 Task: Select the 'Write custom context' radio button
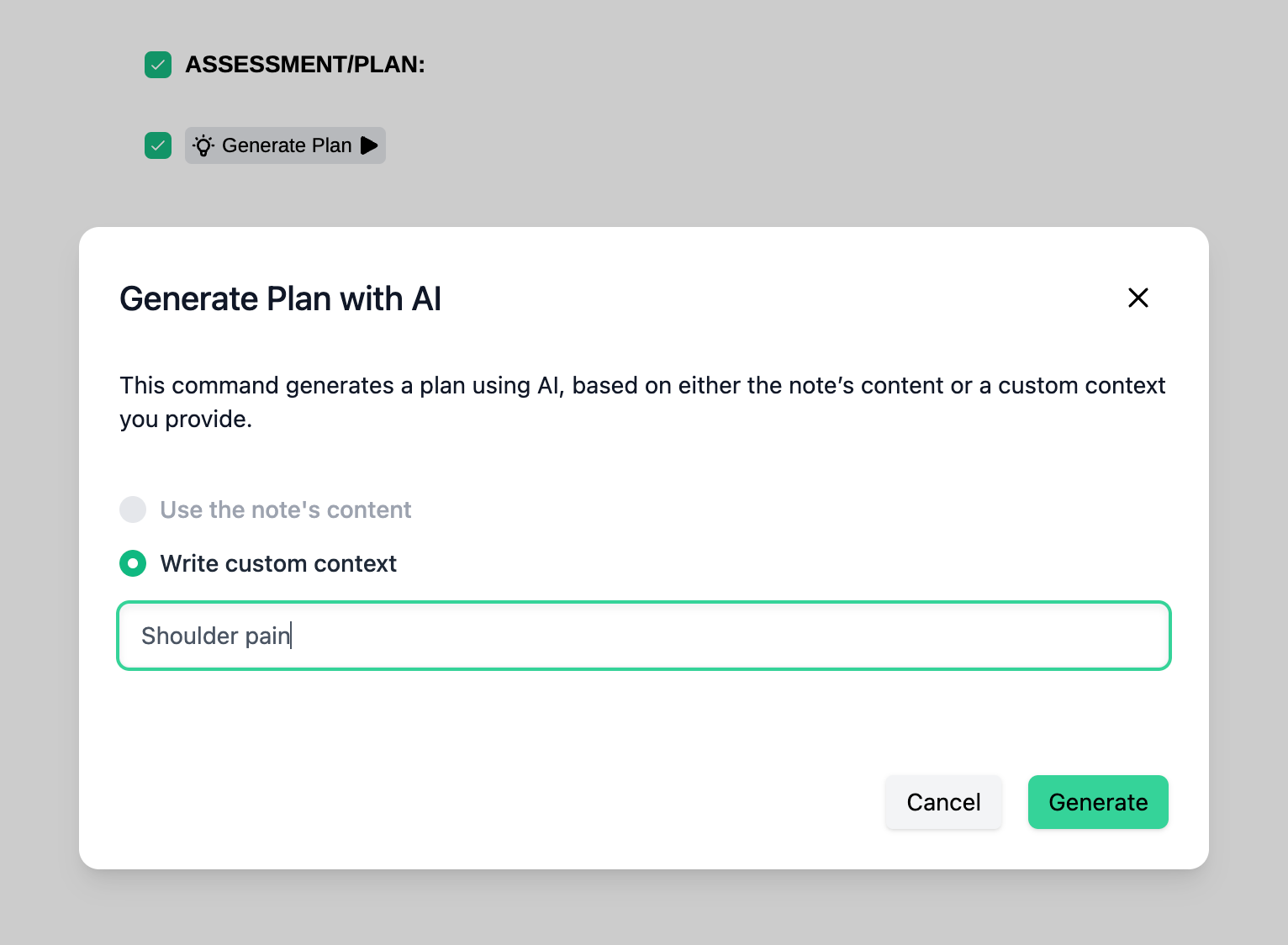(132, 563)
